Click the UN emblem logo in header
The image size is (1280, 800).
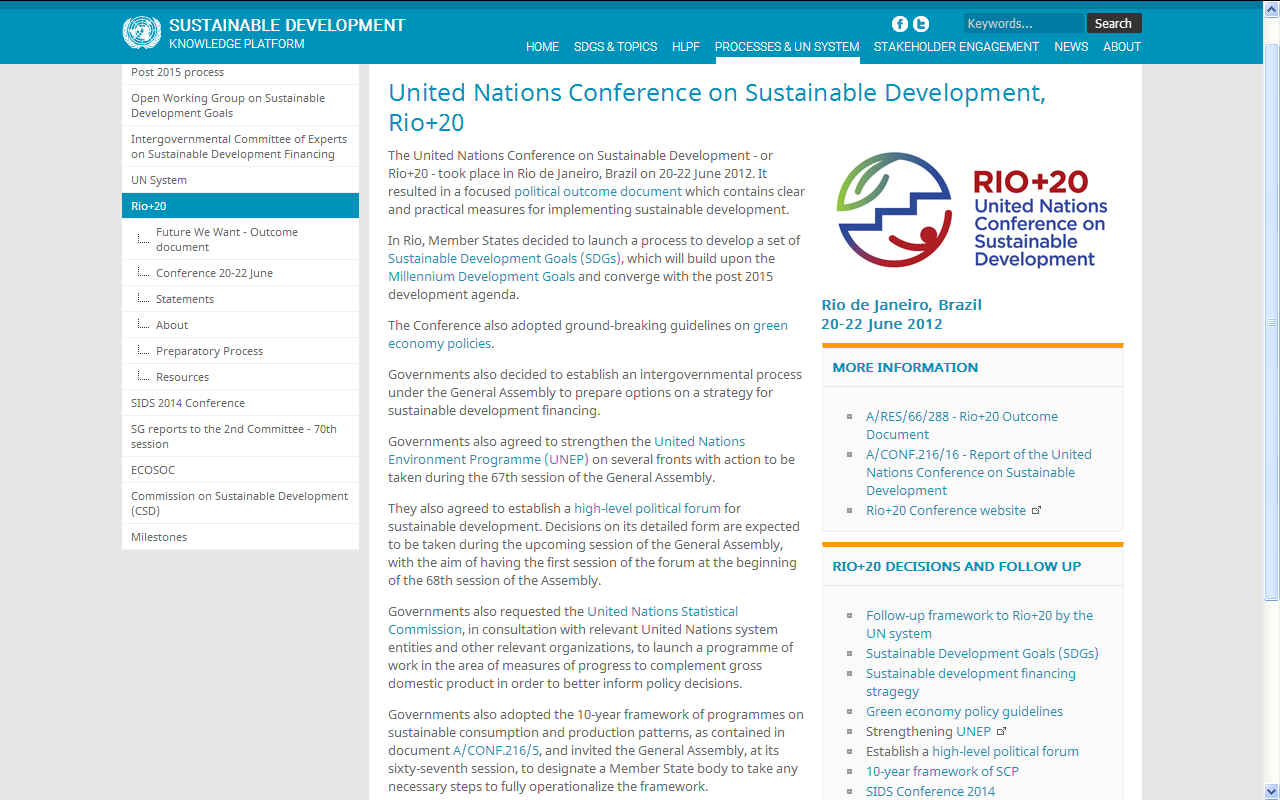pos(142,33)
